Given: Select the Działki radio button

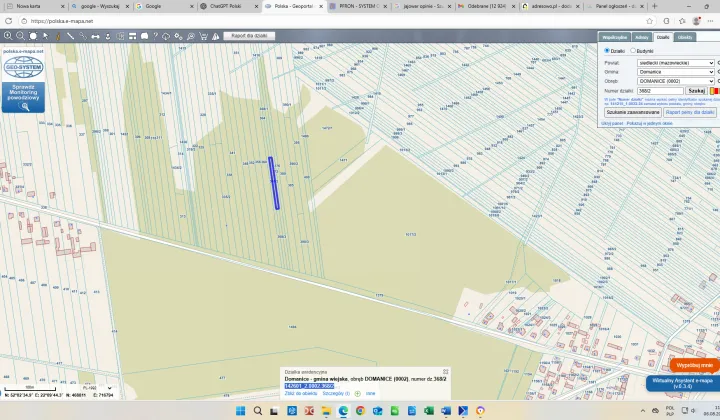Looking at the screenshot, I should (x=607, y=50).
